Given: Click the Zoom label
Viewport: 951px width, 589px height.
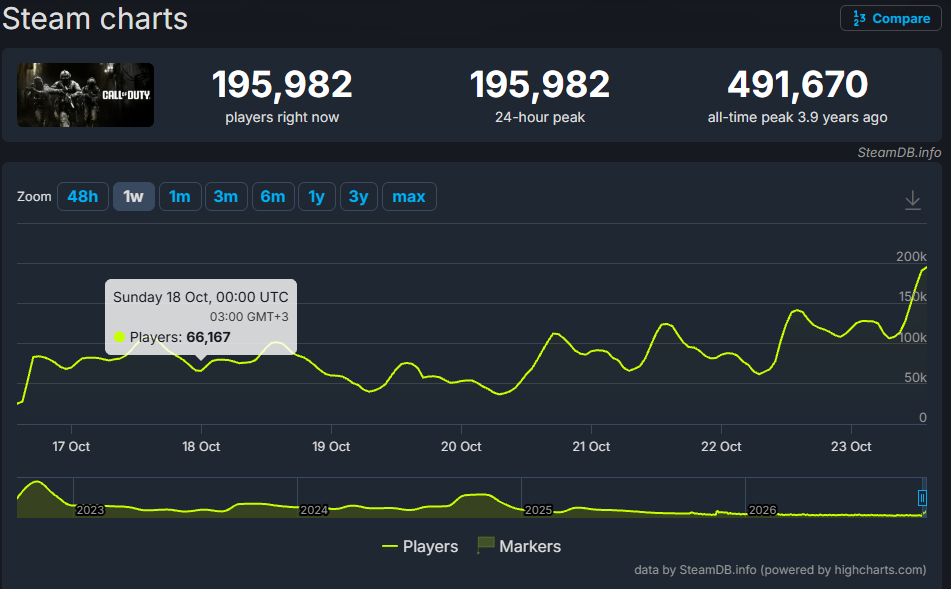Looking at the screenshot, I should pyautogui.click(x=34, y=197).
